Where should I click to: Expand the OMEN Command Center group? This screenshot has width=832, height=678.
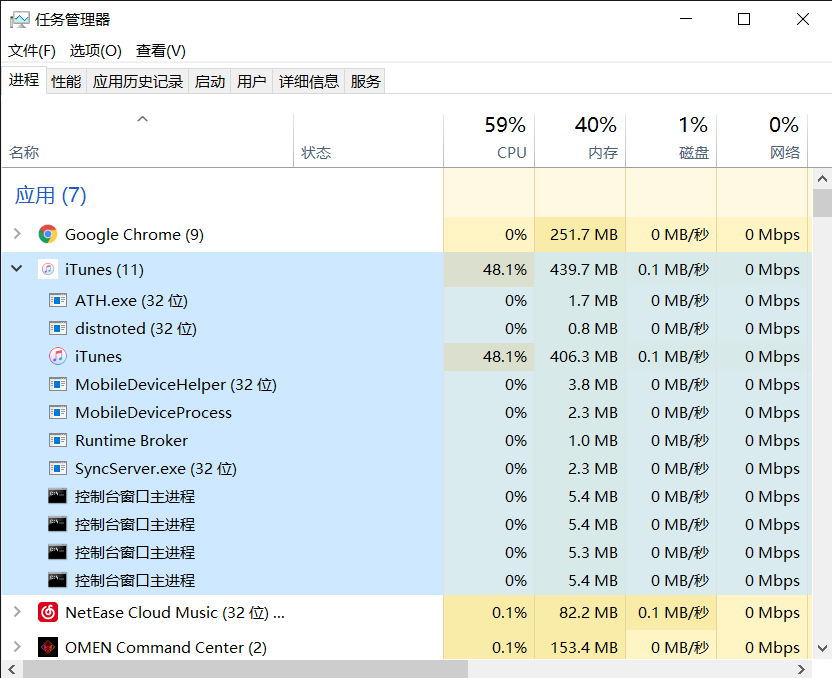coord(16,648)
